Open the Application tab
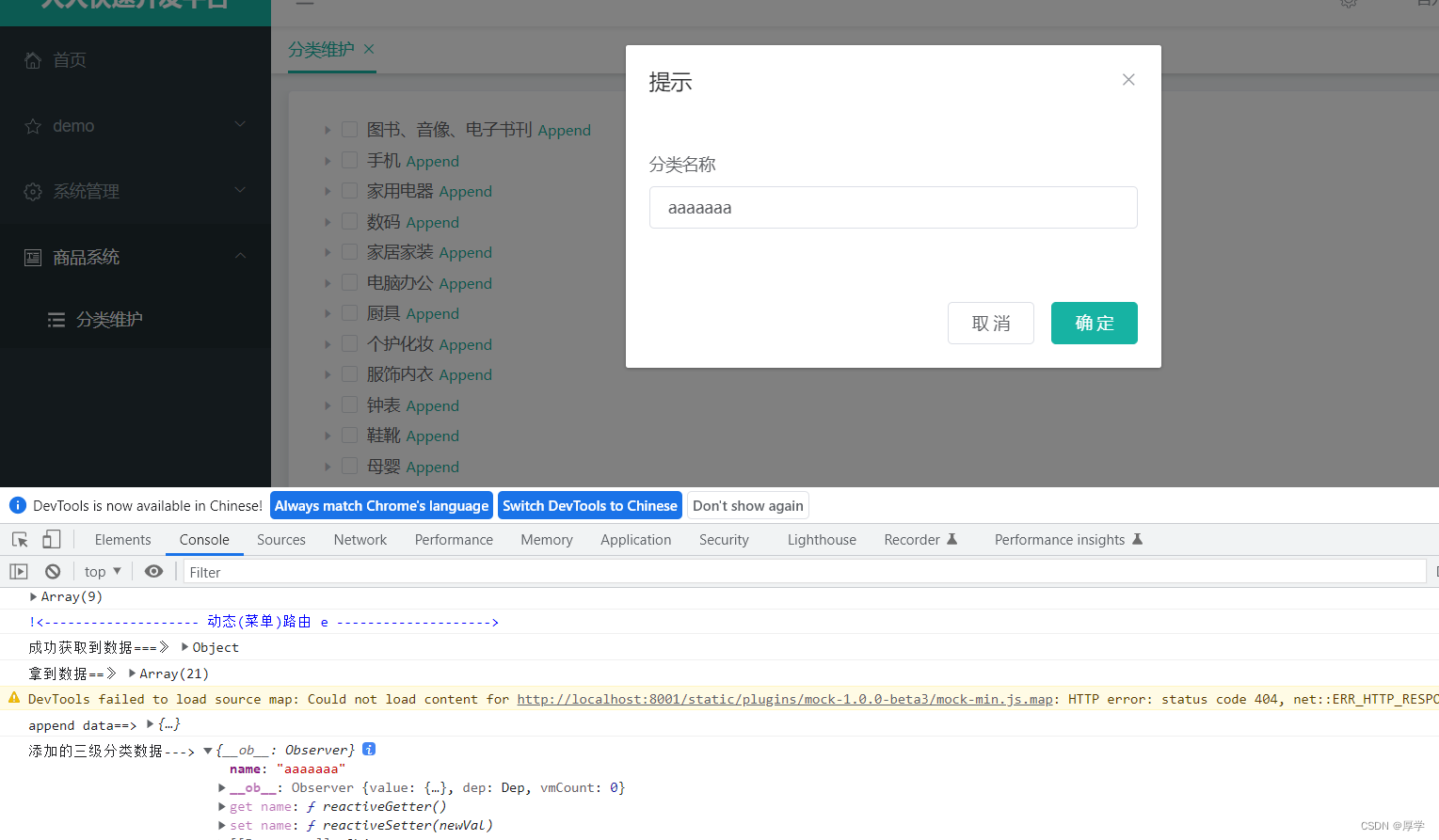 pos(636,539)
